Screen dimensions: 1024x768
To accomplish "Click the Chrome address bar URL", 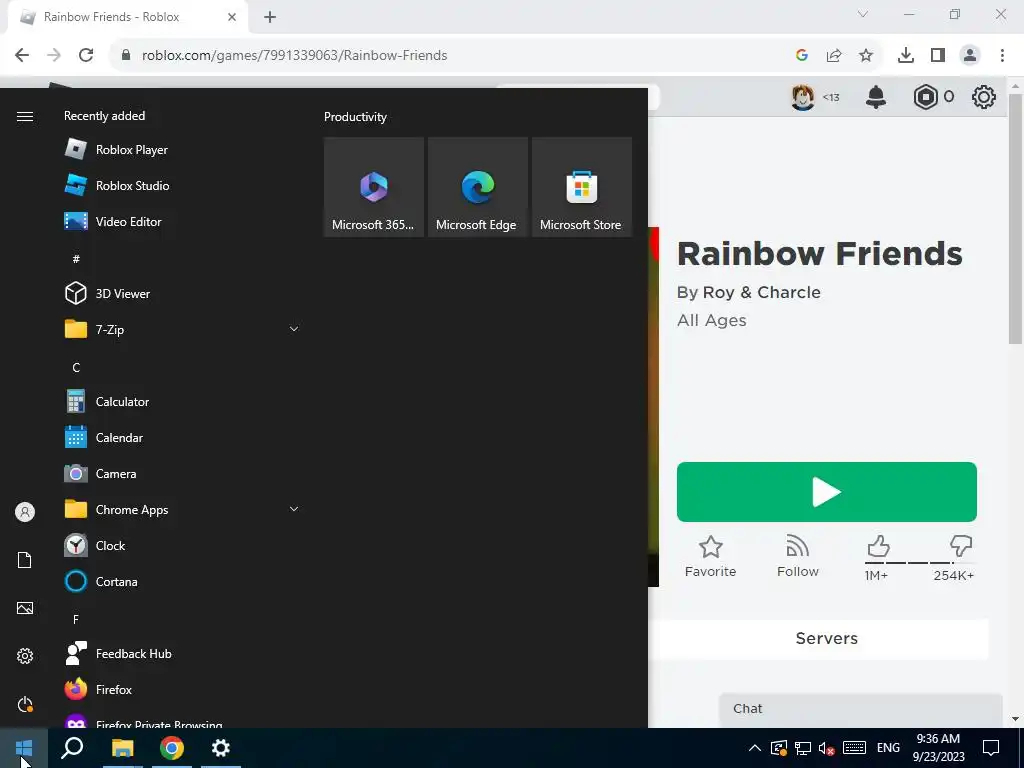I will coord(295,56).
